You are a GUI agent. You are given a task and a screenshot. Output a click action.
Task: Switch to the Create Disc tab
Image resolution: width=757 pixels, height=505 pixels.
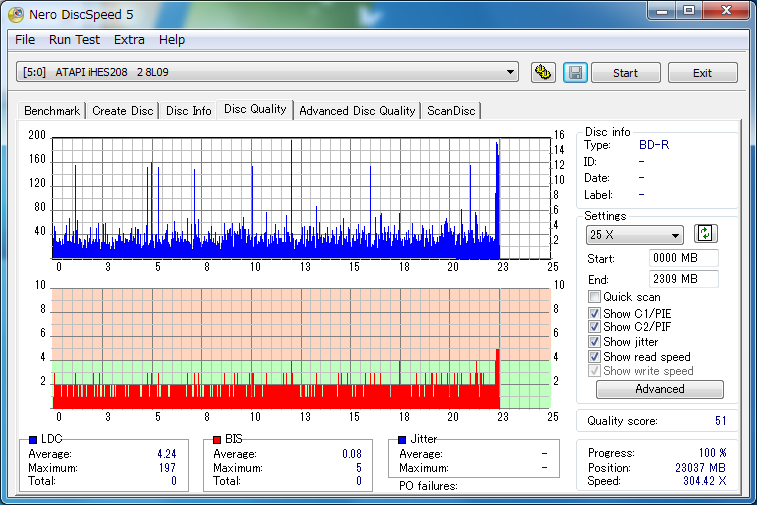click(123, 111)
